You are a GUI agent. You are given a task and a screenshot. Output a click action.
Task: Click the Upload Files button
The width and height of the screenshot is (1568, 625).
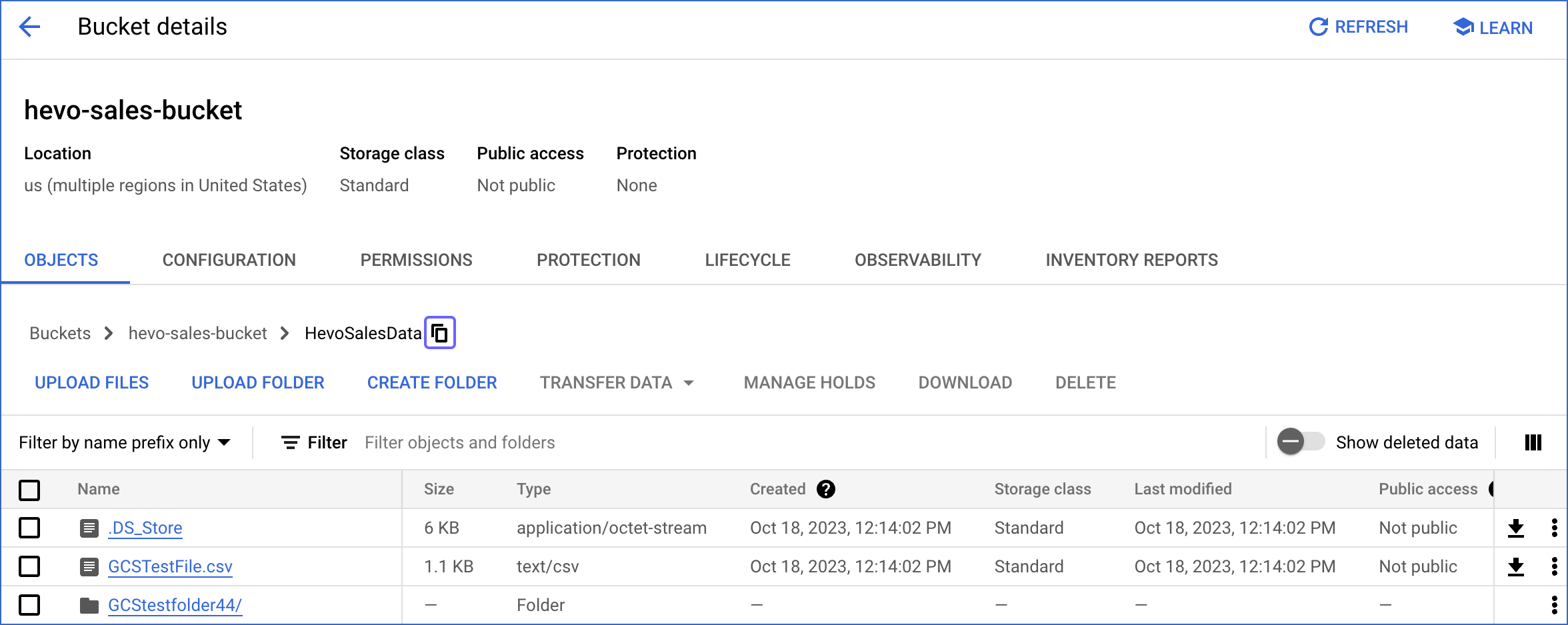(x=92, y=382)
